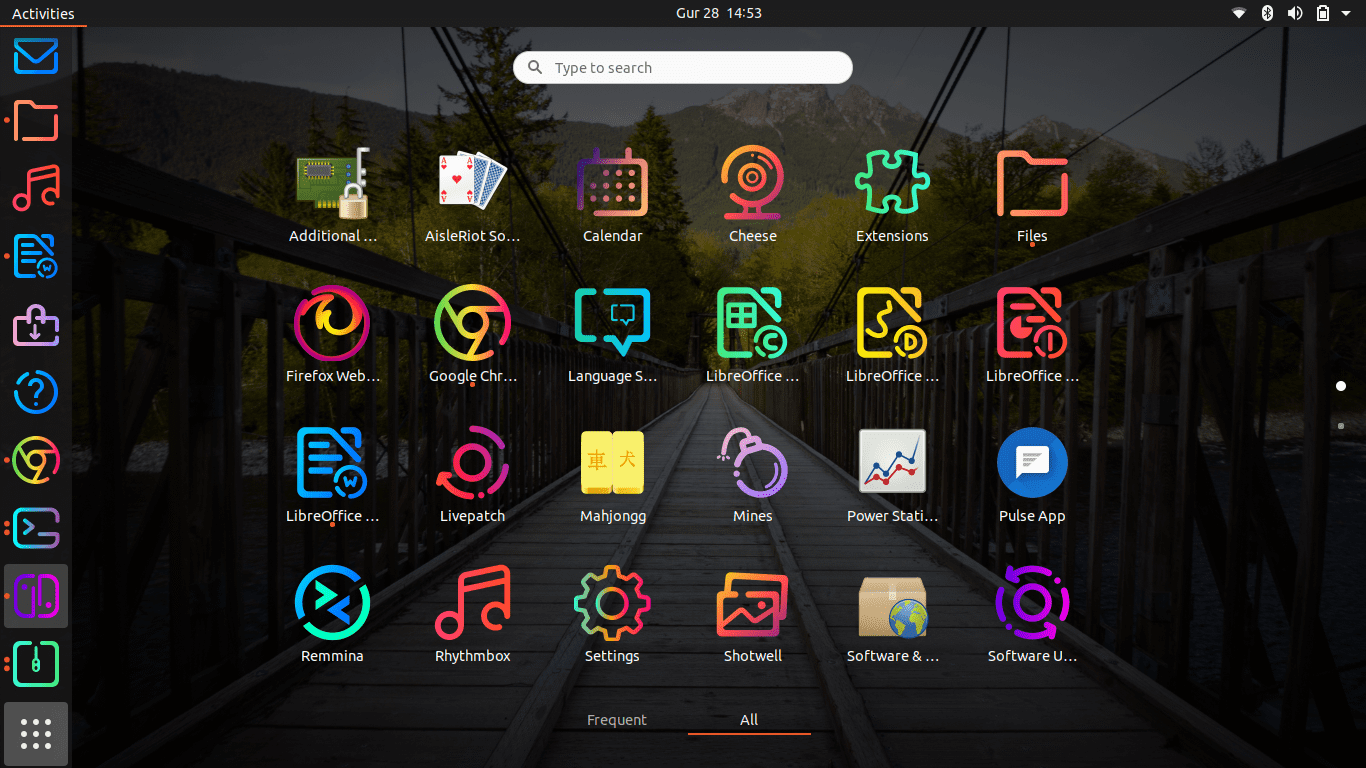Open the Files folder icon in dock
Screen dimensions: 1366x768
(36, 120)
